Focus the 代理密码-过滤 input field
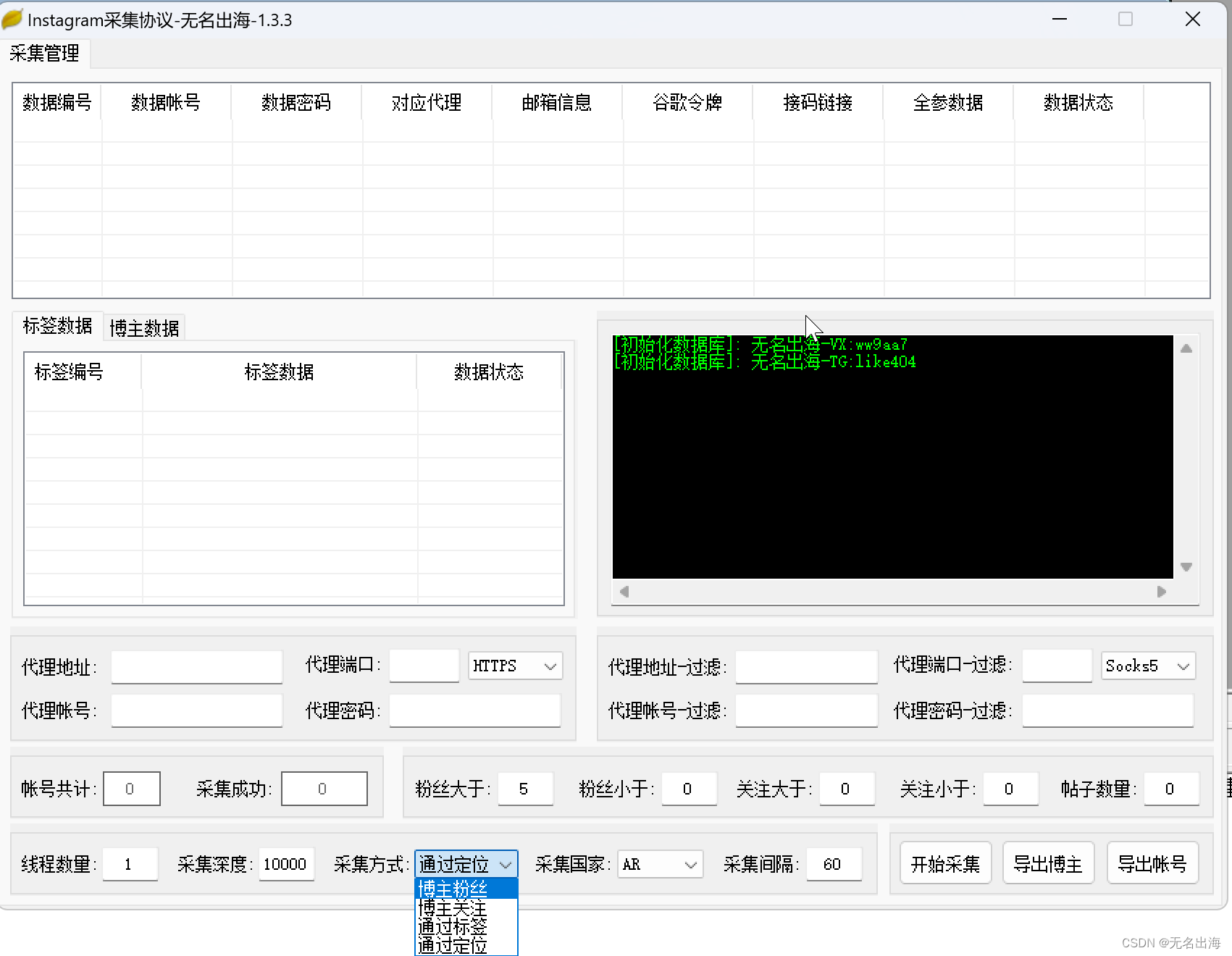1232x956 pixels. pyautogui.click(x=1108, y=710)
